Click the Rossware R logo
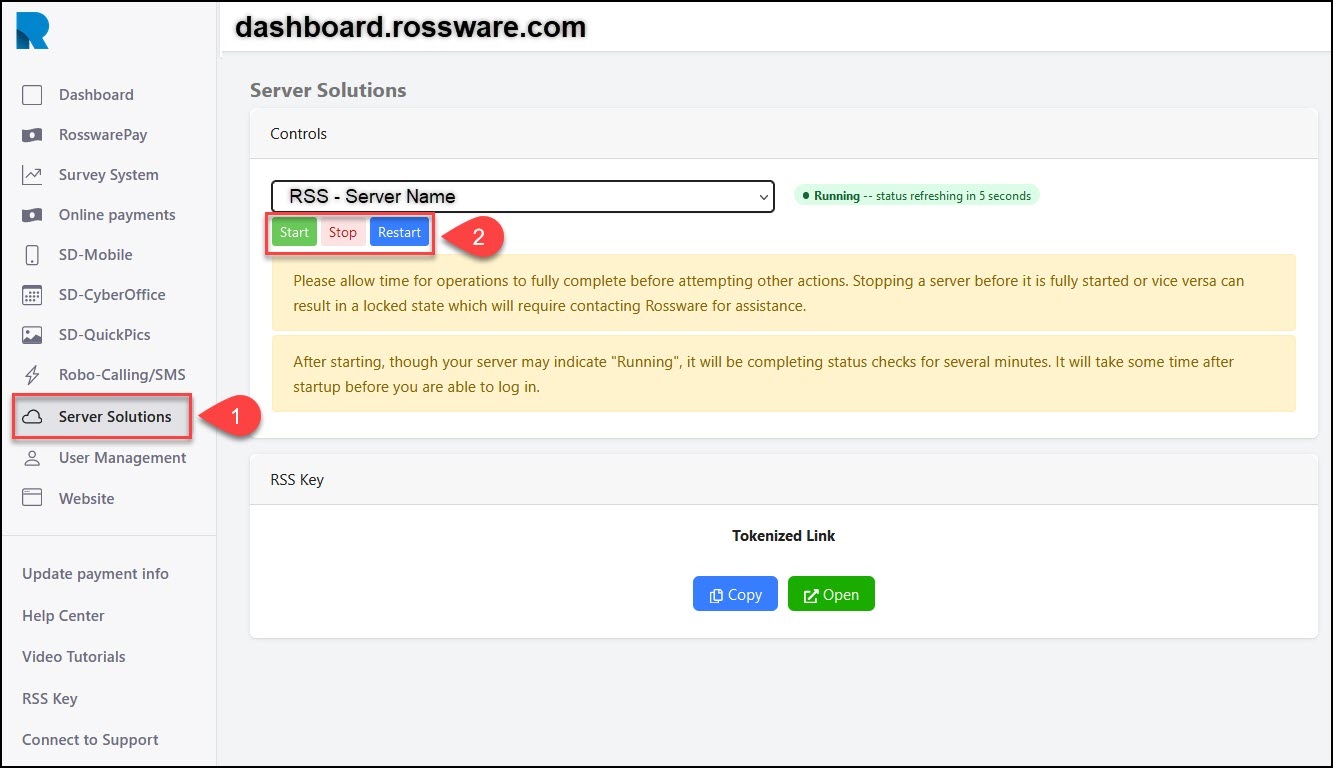 tap(32, 30)
